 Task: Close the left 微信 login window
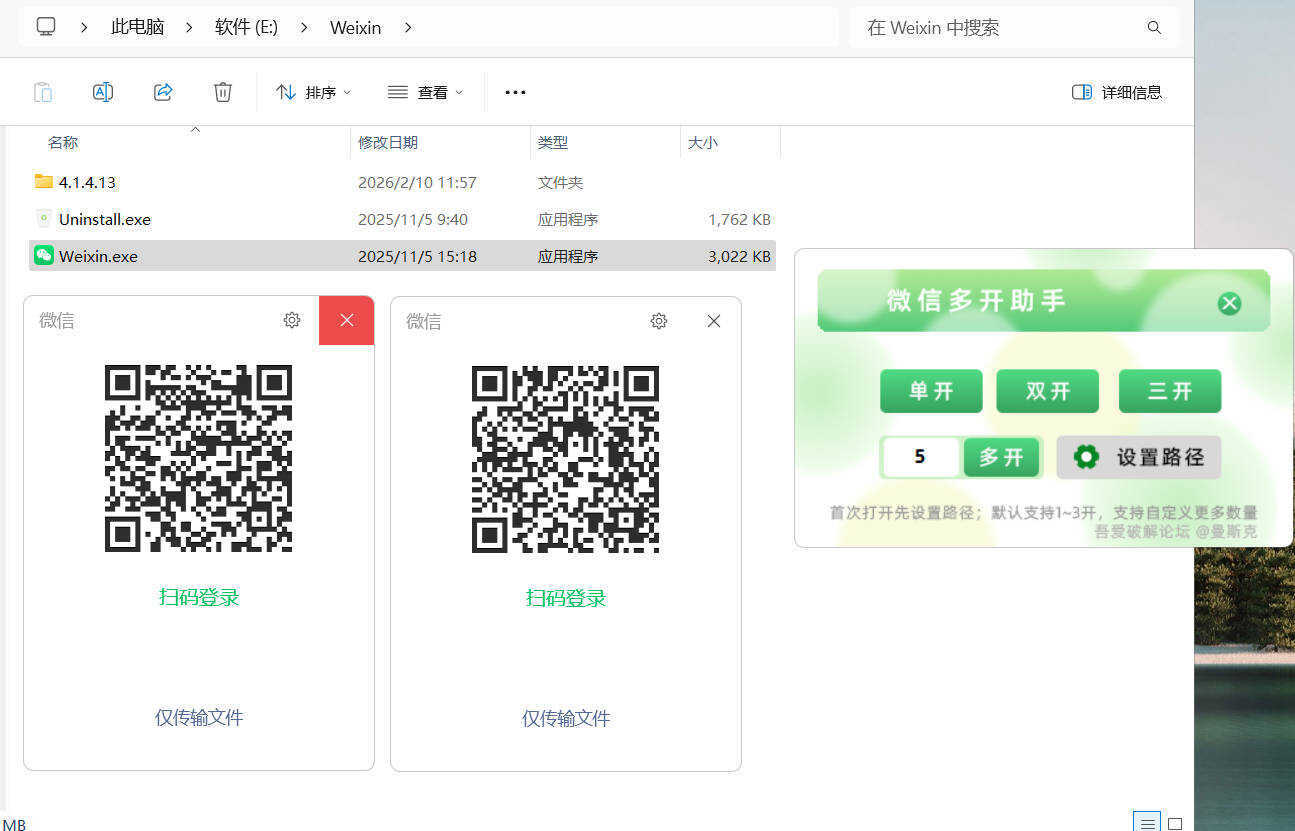346,320
